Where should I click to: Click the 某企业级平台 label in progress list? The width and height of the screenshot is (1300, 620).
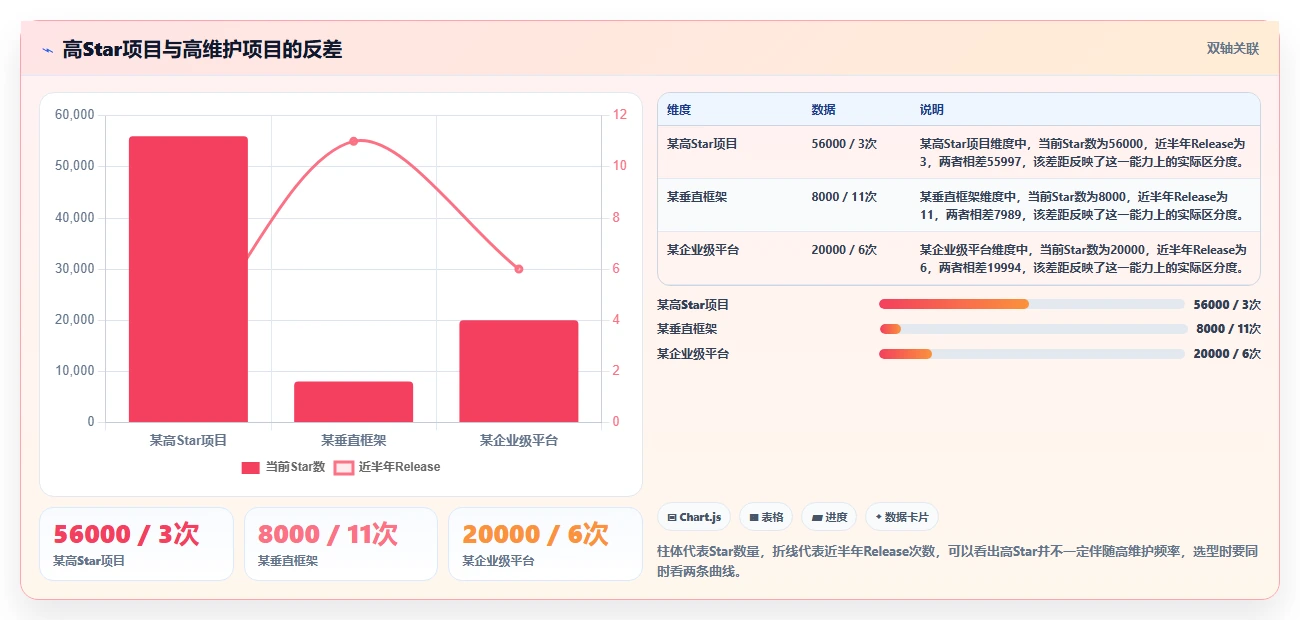point(693,354)
